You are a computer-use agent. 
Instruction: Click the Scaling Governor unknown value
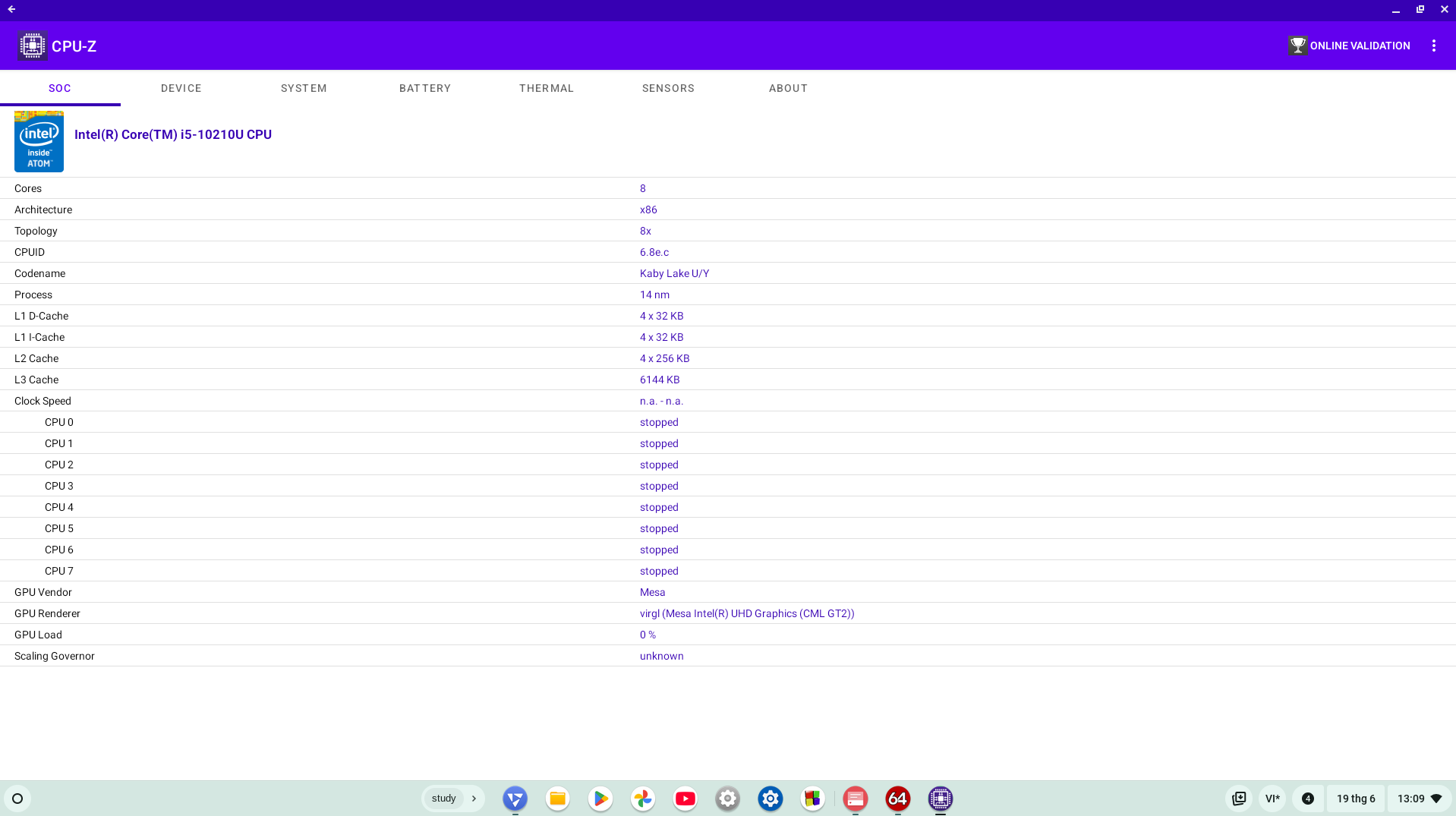click(661, 656)
